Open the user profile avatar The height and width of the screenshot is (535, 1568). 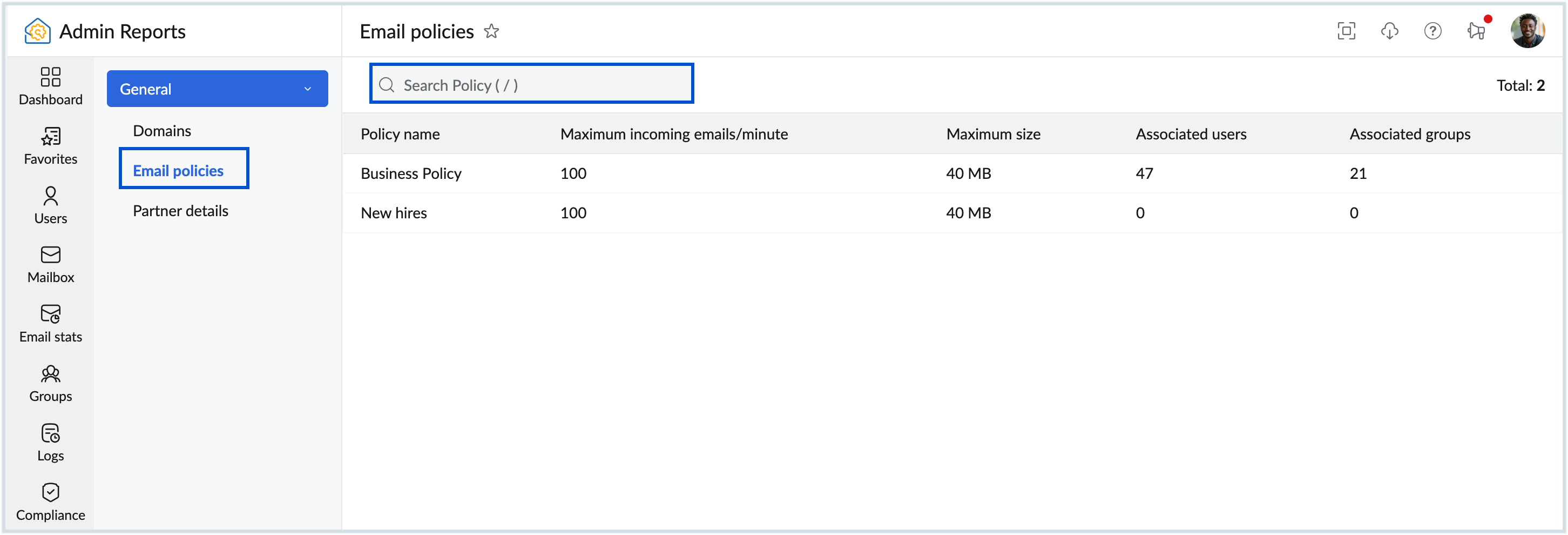[x=1526, y=31]
